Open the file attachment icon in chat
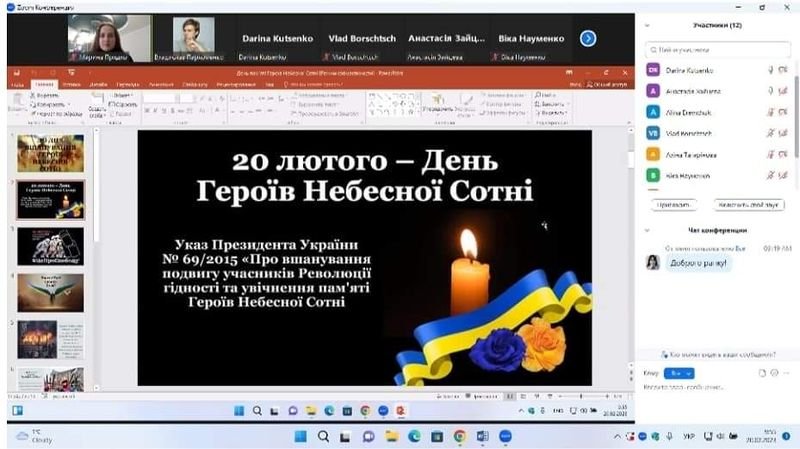Image resolution: width=800 pixels, height=449 pixels. coord(761,372)
